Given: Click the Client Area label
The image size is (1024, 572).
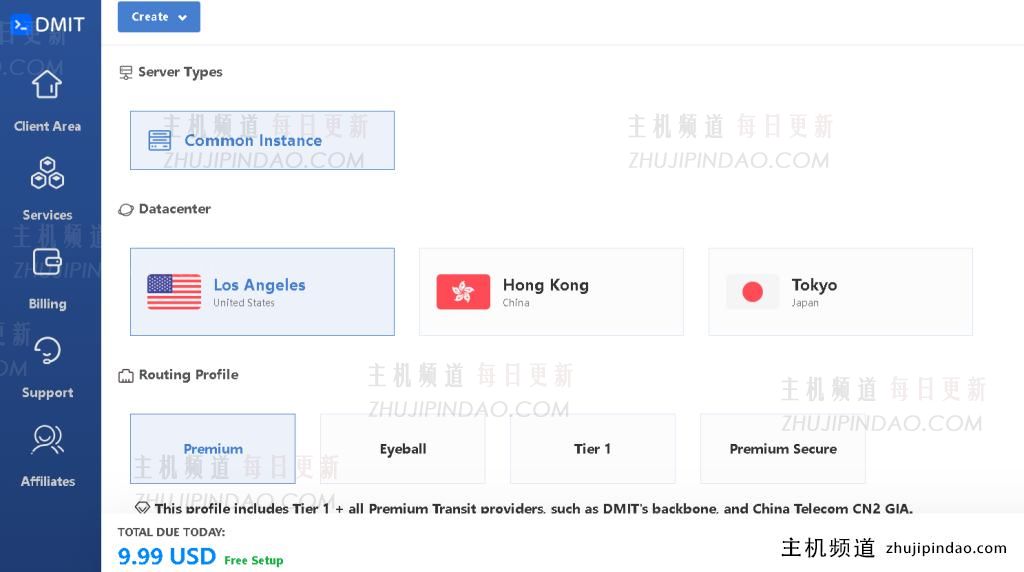Looking at the screenshot, I should click(x=47, y=126).
